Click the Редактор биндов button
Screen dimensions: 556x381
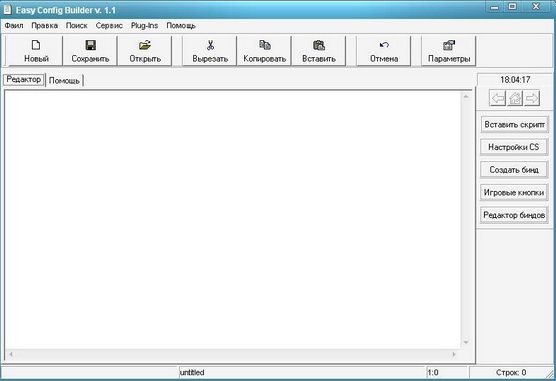pyautogui.click(x=514, y=215)
